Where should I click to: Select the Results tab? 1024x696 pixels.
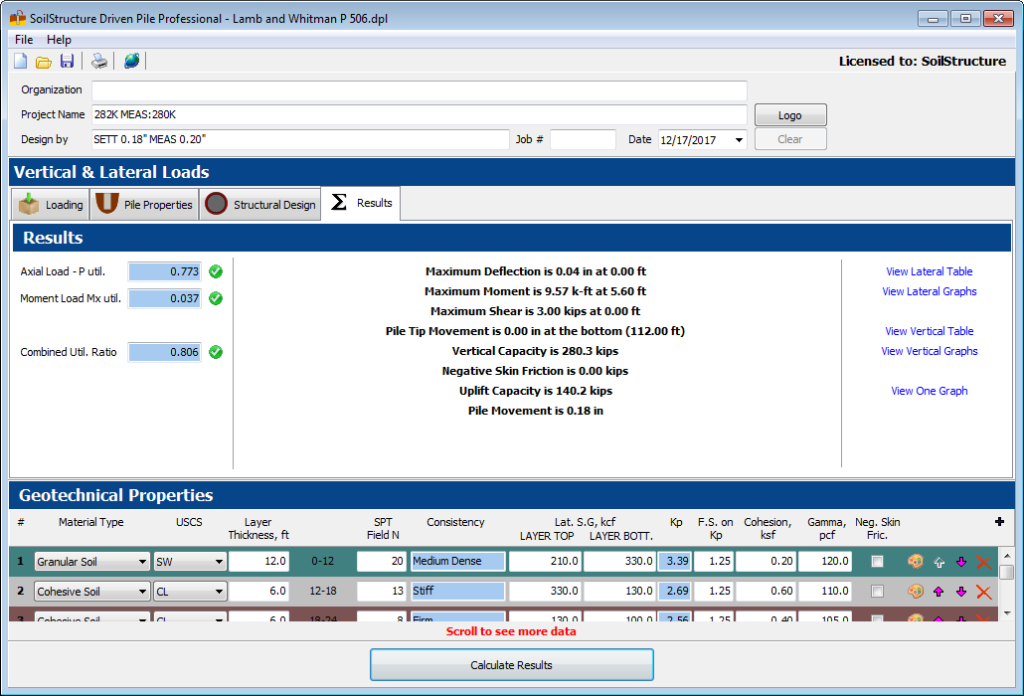(x=361, y=203)
